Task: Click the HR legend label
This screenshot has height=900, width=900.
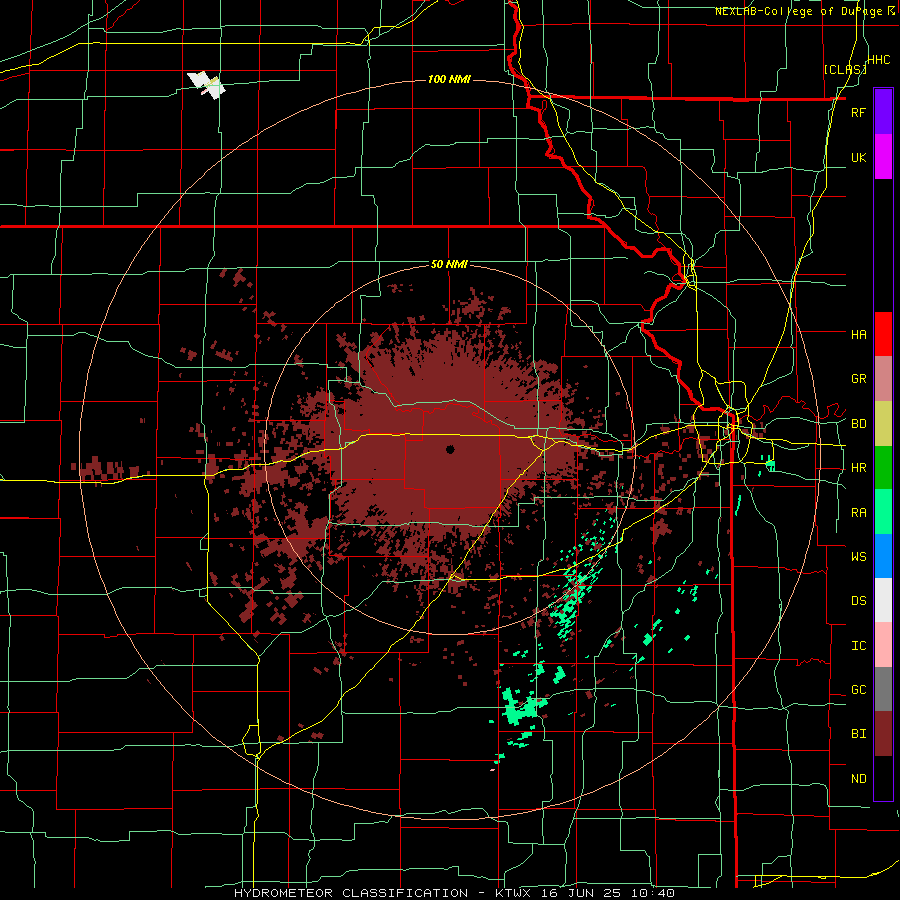Action: pos(858,468)
